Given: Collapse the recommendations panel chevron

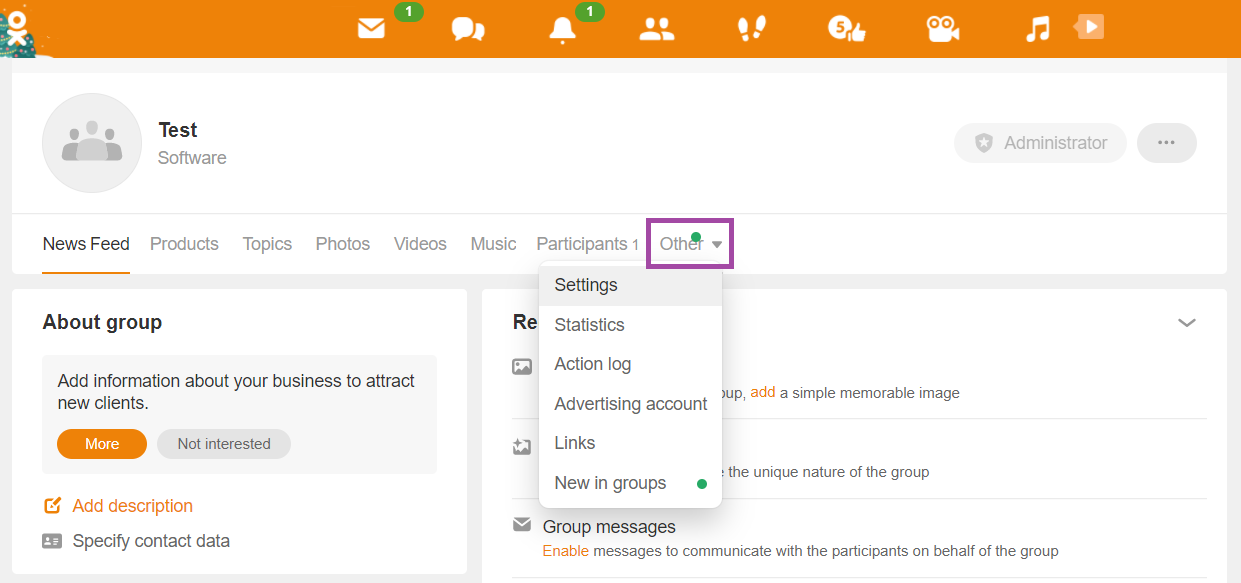Looking at the screenshot, I should 1187,322.
